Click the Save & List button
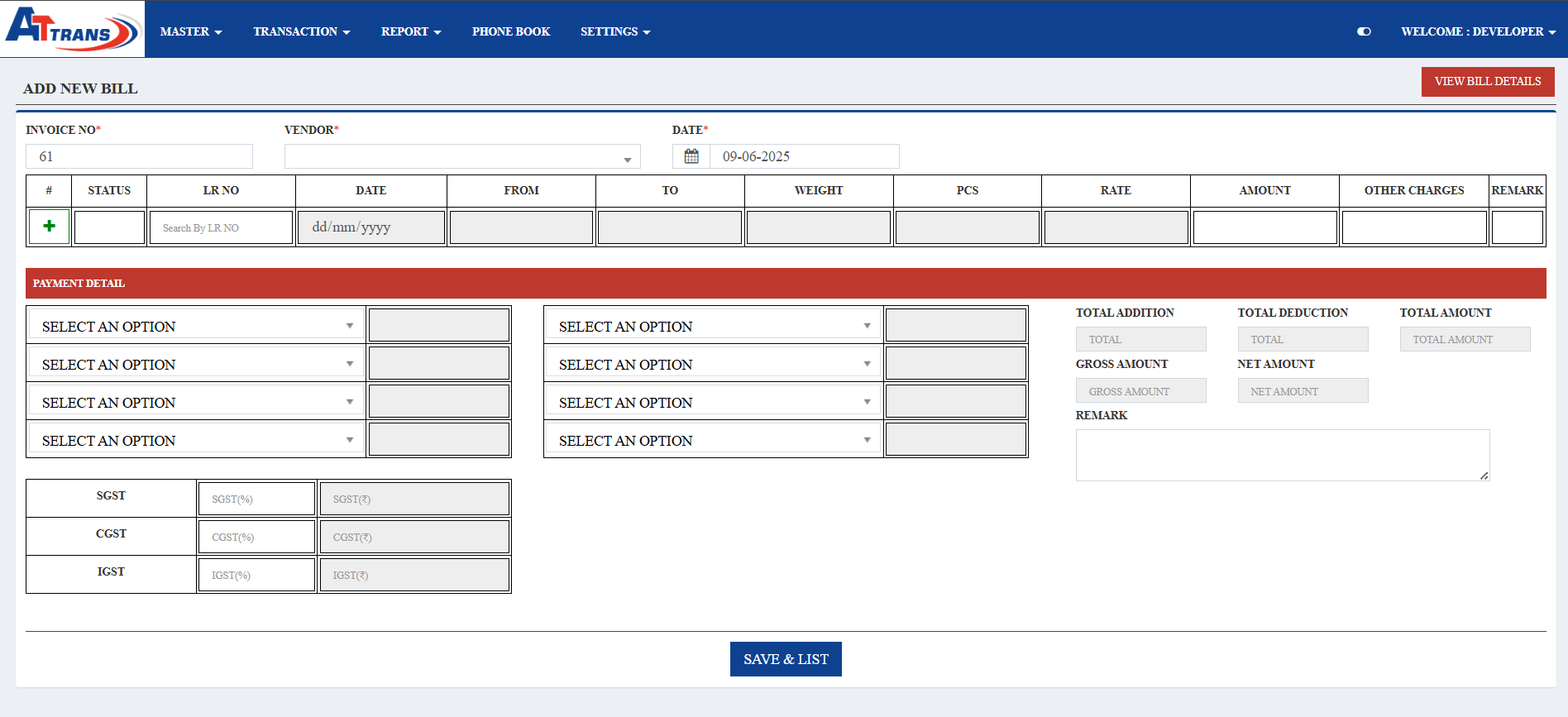 (x=786, y=659)
